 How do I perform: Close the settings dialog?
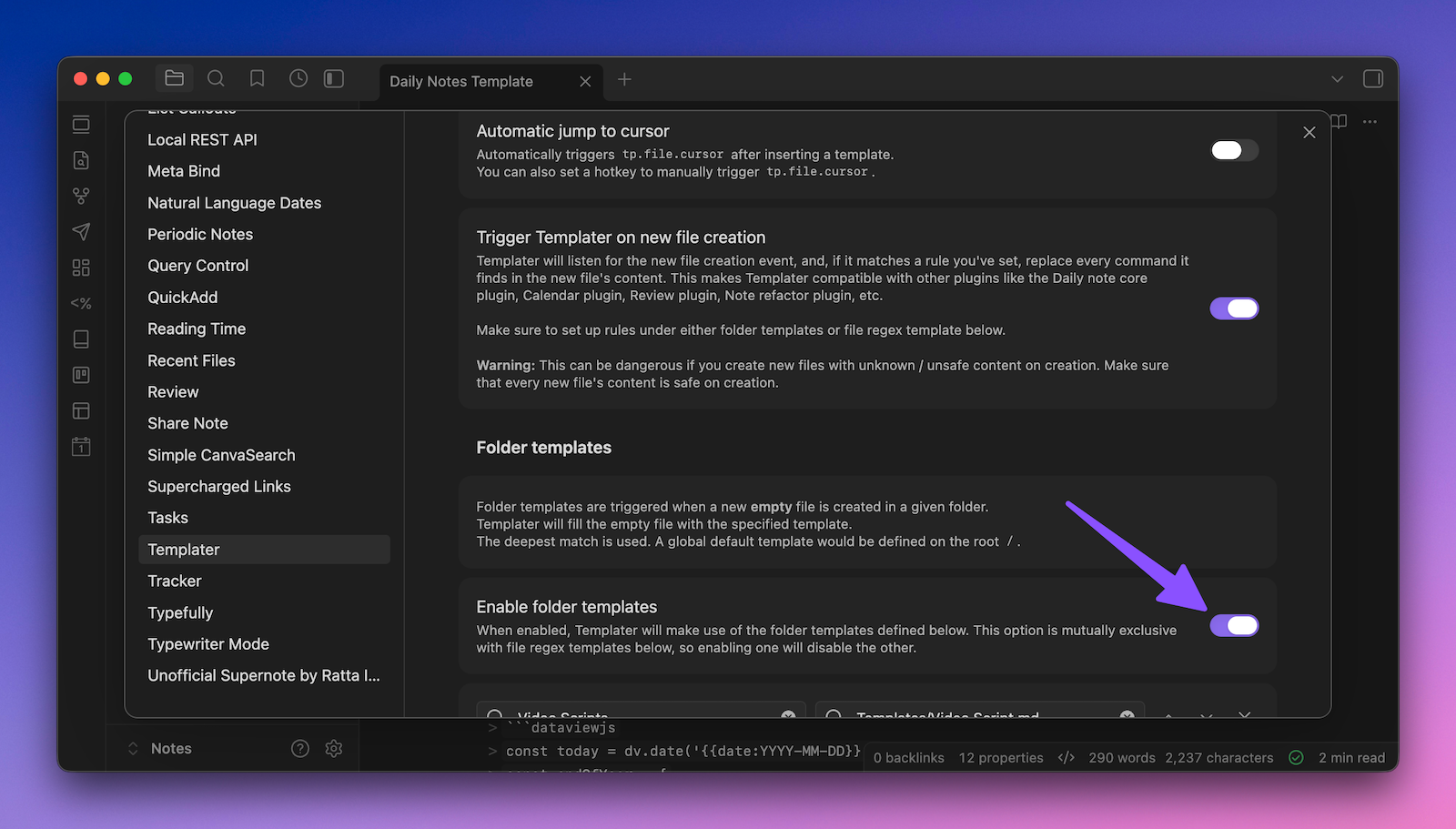tap(1309, 132)
